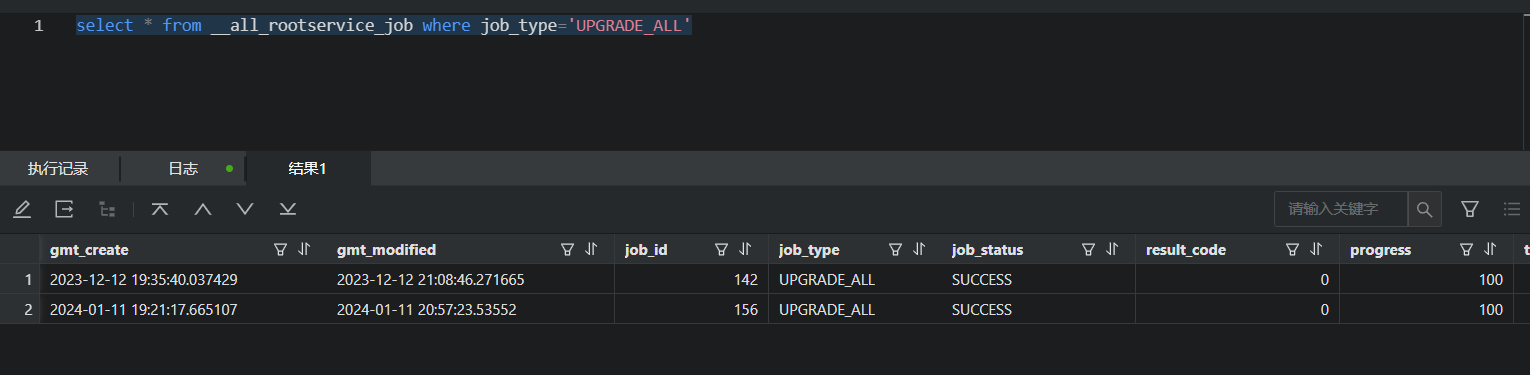1530x375 pixels.
Task: Select progress 100 in row 2
Action: pyautogui.click(x=1427, y=310)
